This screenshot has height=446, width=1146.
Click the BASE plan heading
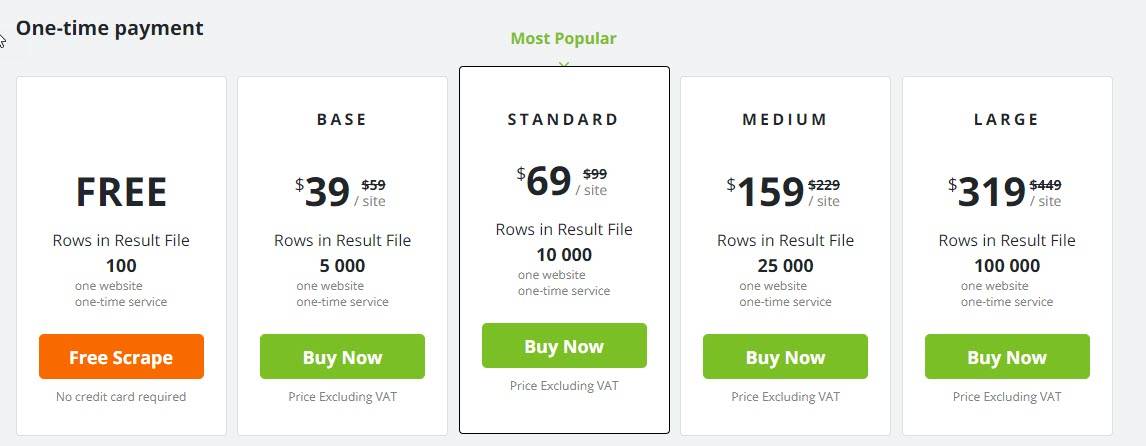click(342, 119)
